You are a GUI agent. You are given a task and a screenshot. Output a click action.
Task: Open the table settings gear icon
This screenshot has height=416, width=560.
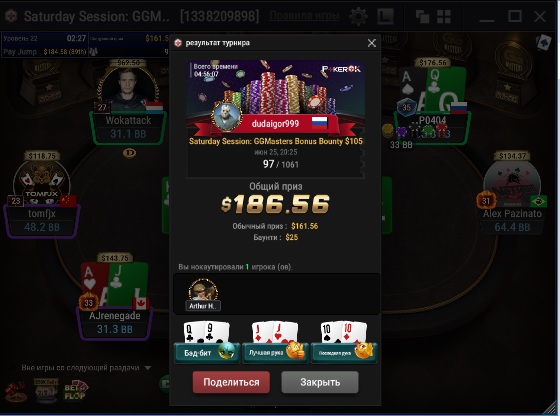(358, 16)
